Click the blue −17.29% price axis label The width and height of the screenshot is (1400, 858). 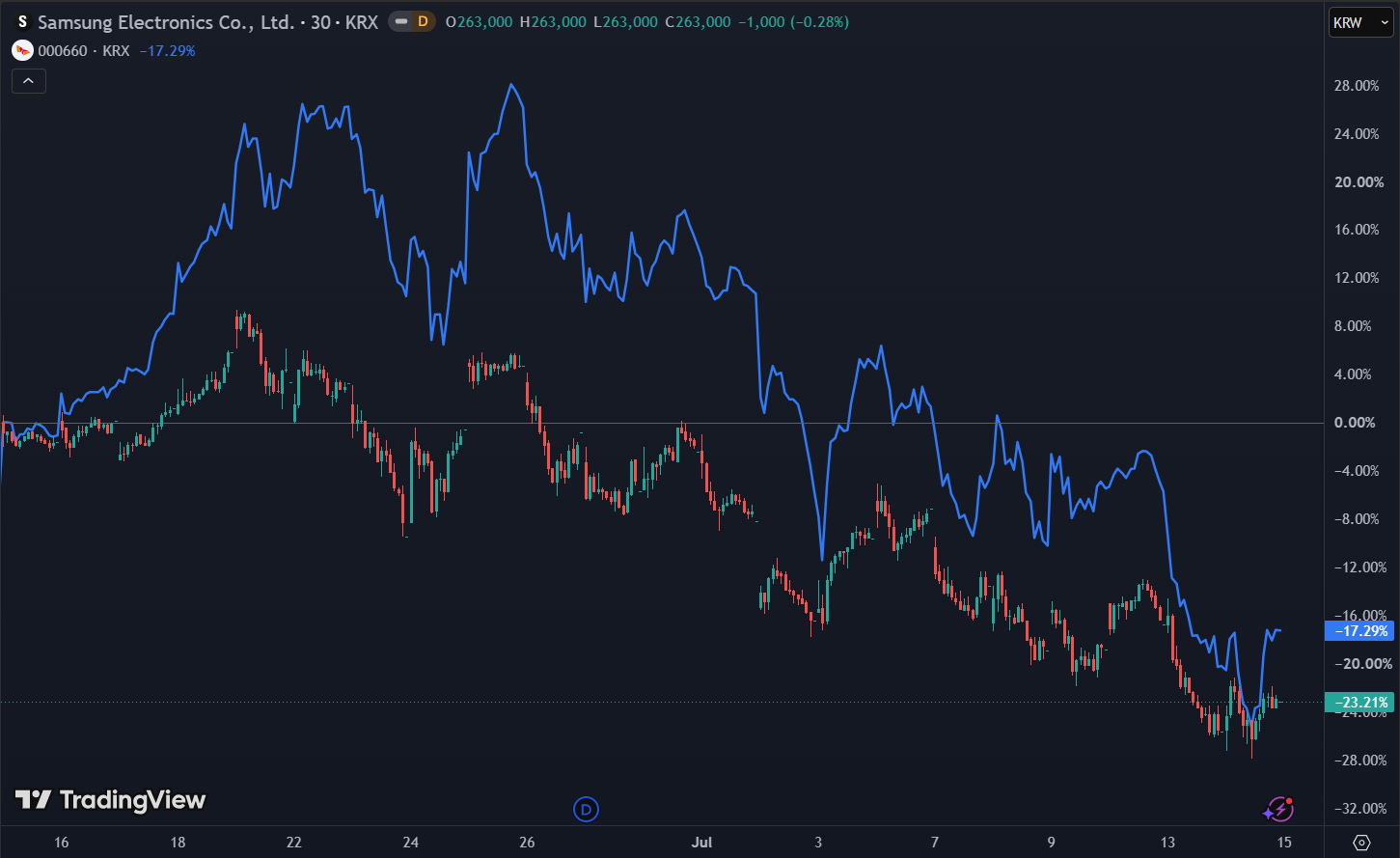tap(1360, 631)
